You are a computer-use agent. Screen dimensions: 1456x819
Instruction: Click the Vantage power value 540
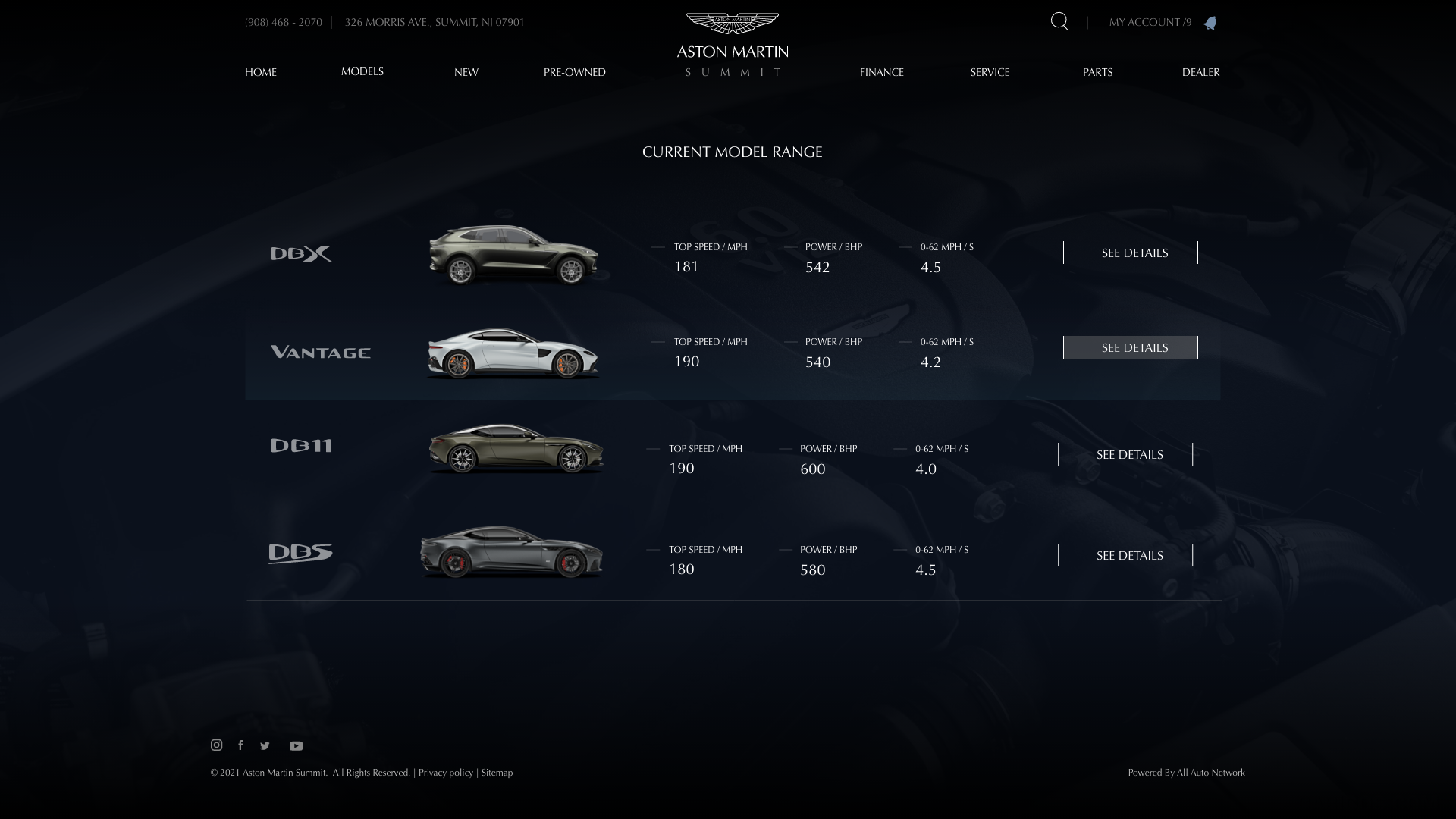click(x=818, y=362)
